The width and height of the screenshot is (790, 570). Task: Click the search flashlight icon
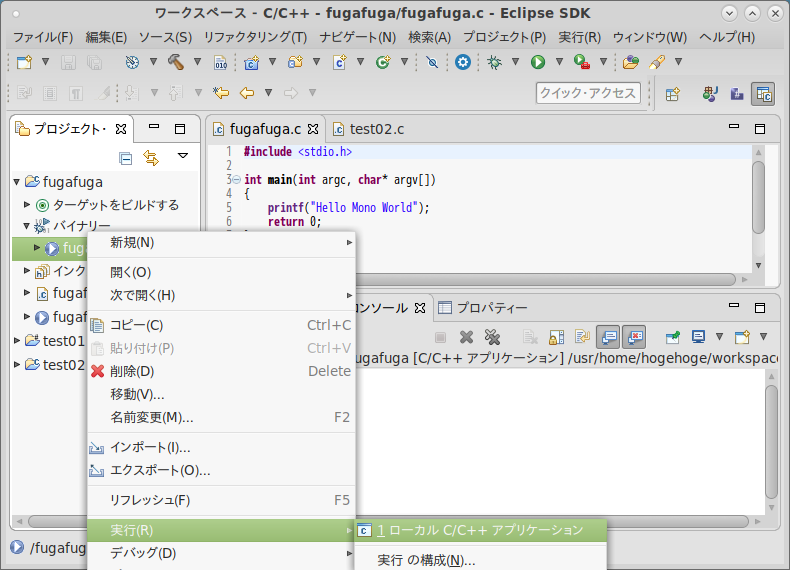click(657, 62)
